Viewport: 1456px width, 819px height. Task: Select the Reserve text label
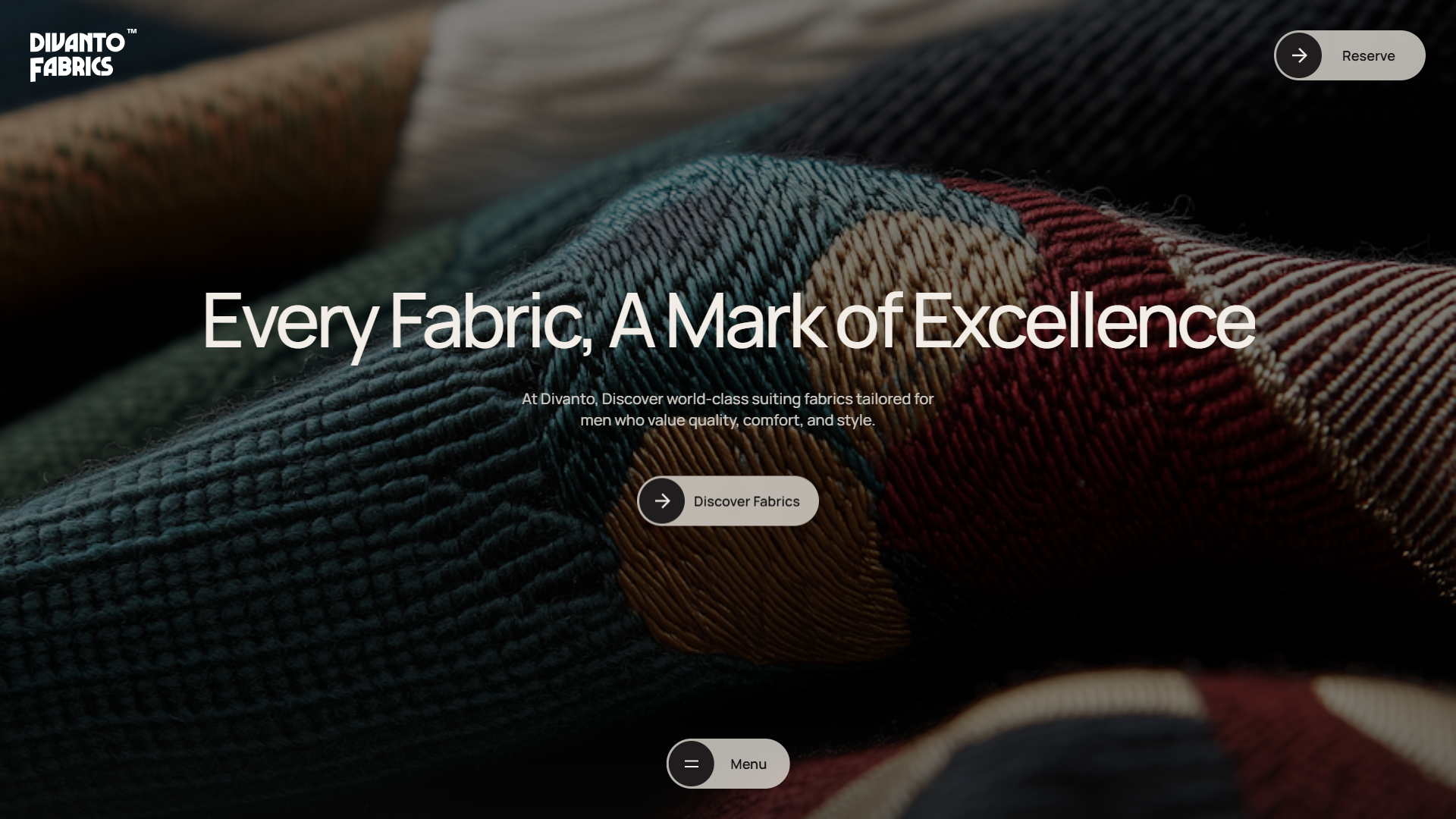pos(1368,55)
